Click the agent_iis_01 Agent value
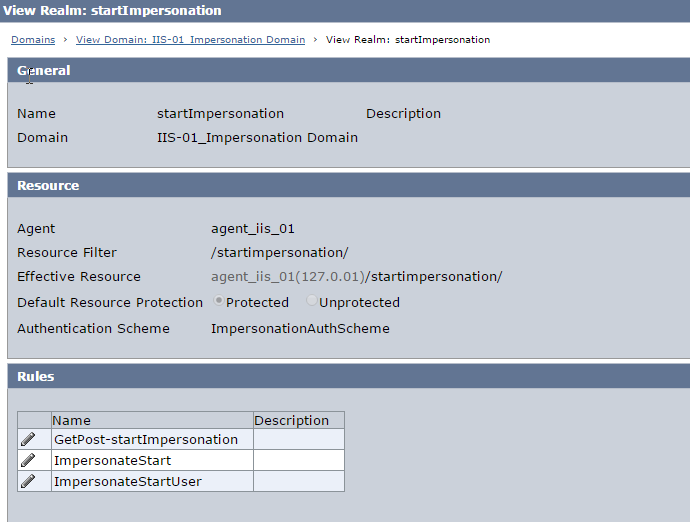This screenshot has height=522, width=690. pos(253,229)
